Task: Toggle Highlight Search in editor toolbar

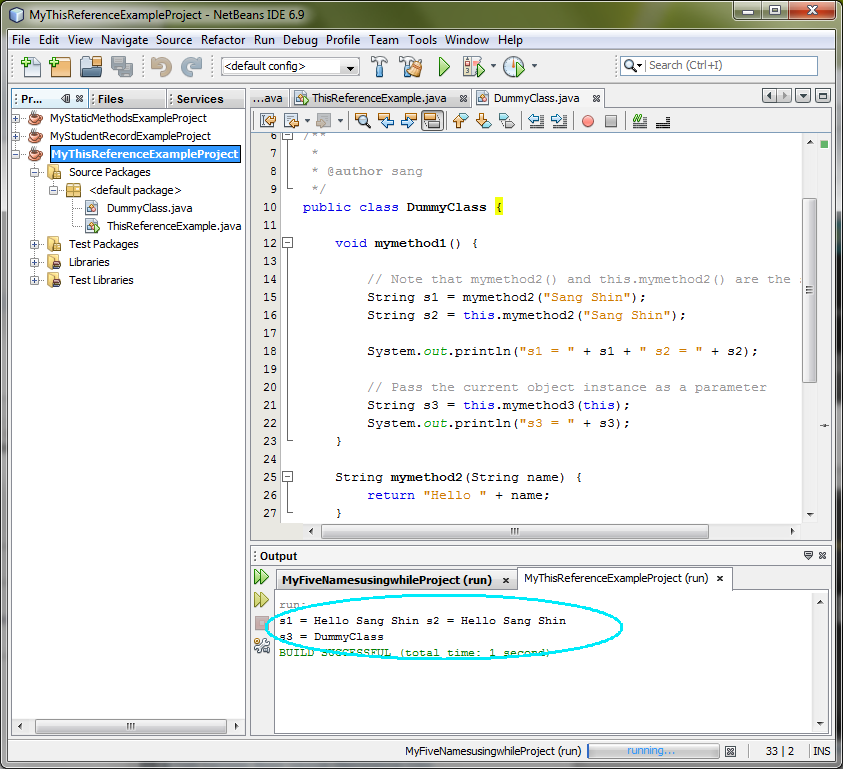Action: [432, 121]
